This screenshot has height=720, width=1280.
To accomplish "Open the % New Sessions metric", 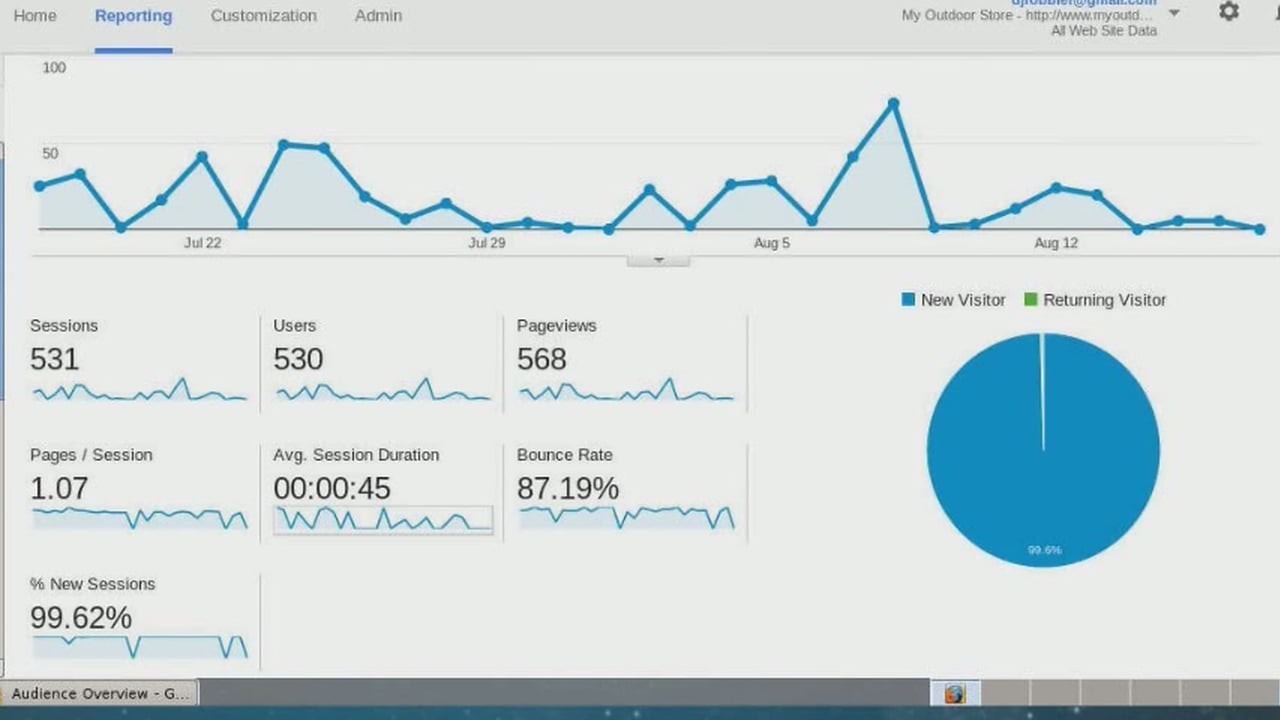I will pos(139,620).
